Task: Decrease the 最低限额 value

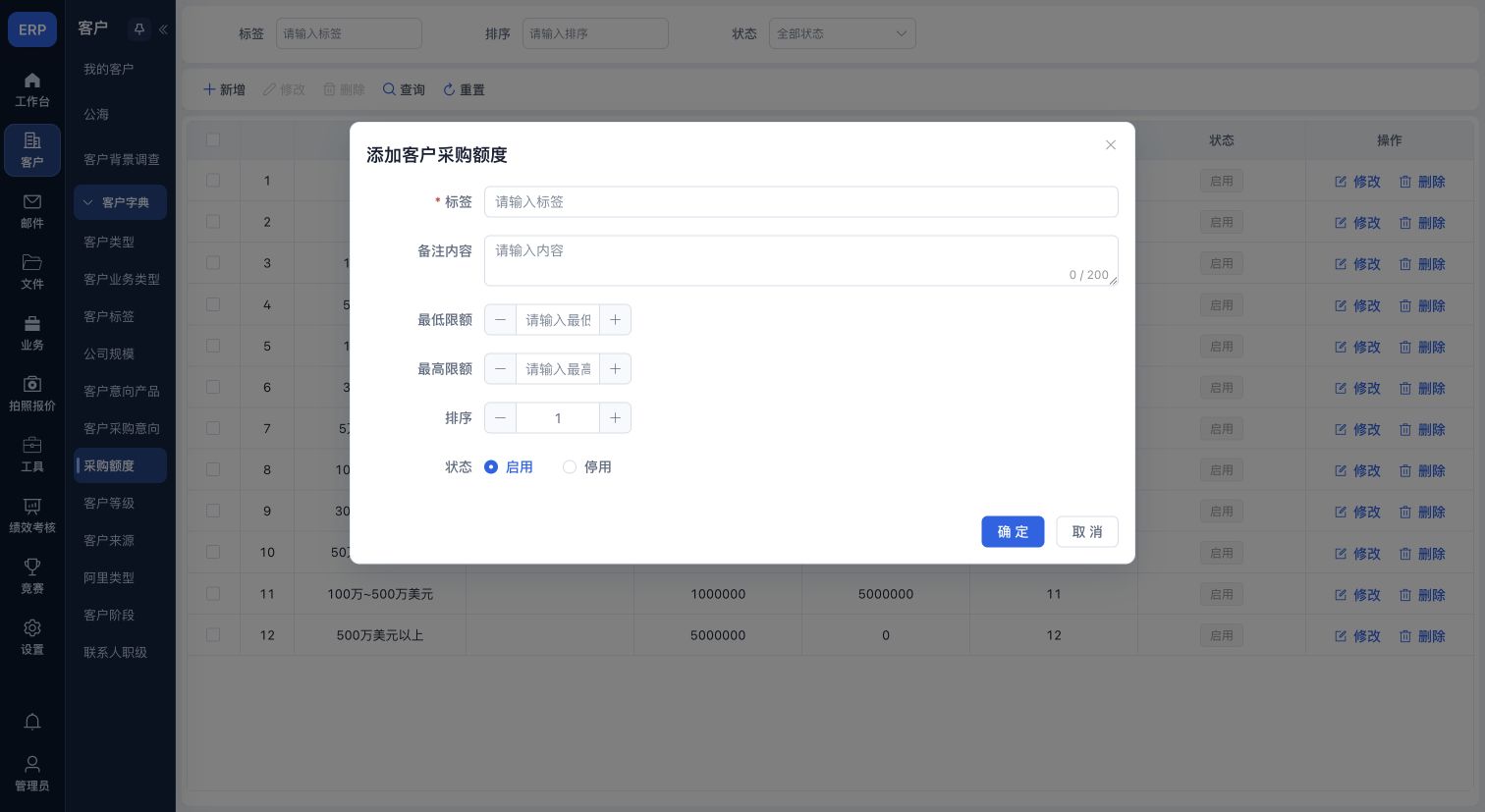Action: pos(500,320)
